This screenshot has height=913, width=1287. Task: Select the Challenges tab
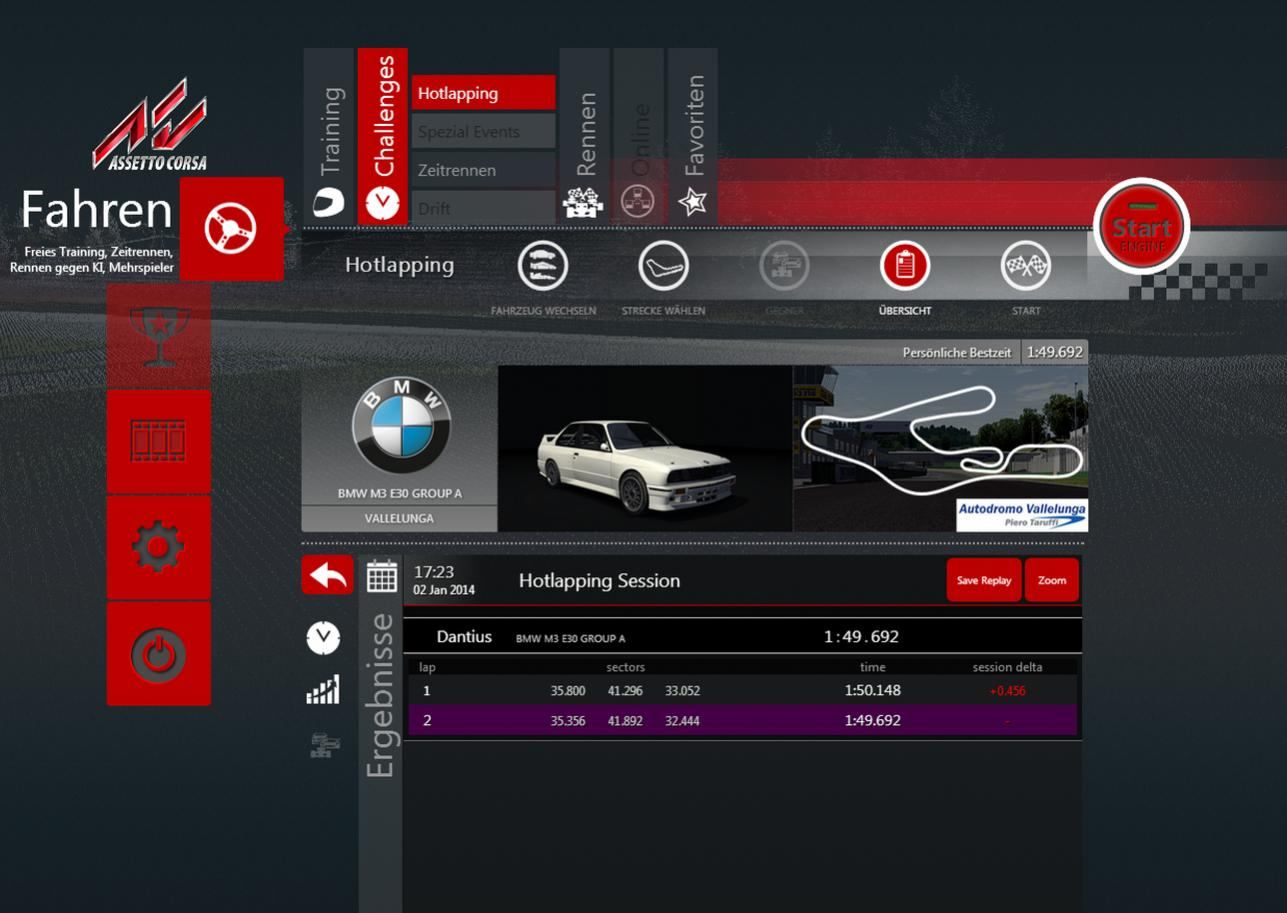point(382,135)
